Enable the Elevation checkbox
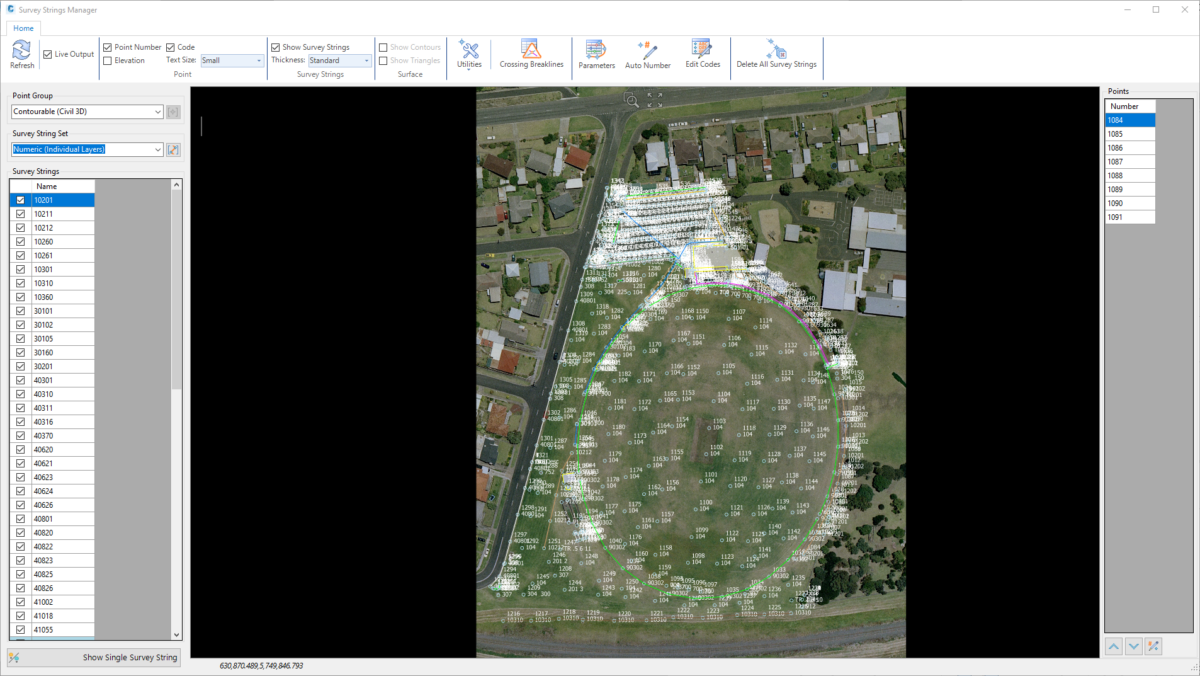The width and height of the screenshot is (1200, 676). (x=108, y=60)
